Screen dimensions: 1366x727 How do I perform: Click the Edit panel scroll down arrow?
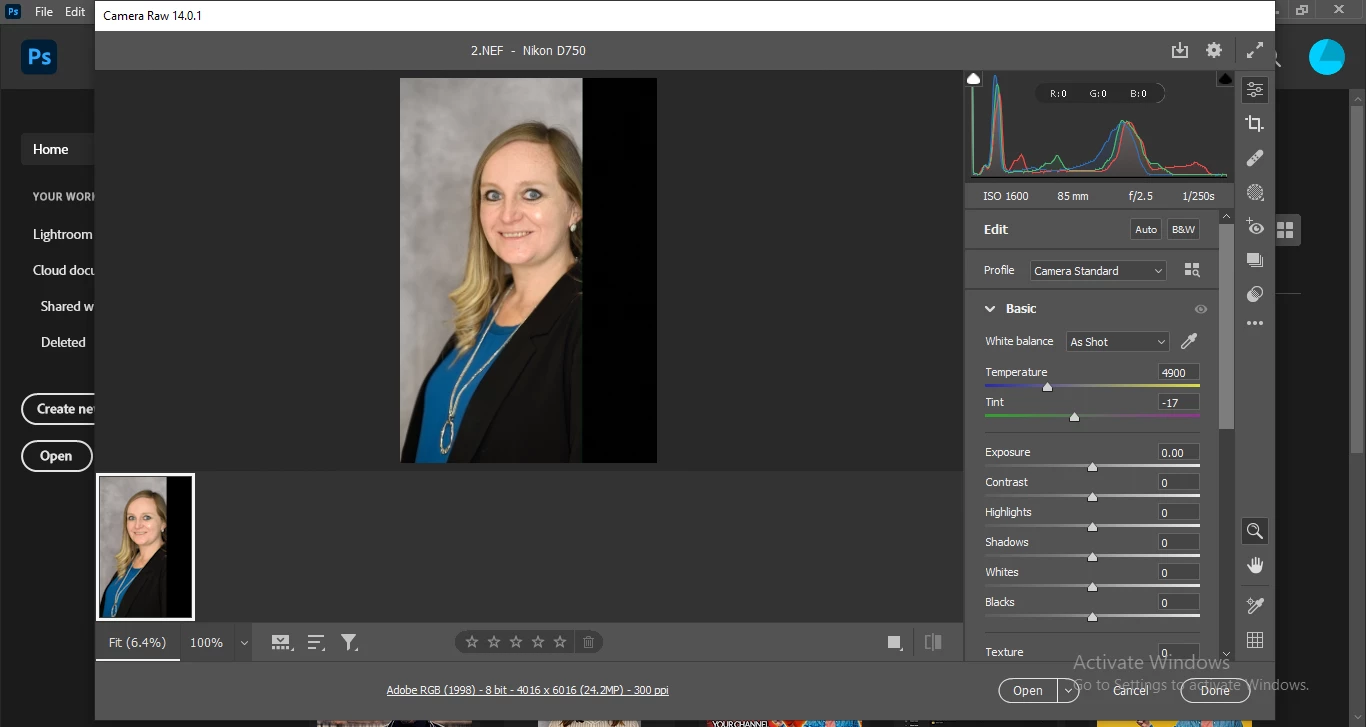[x=1227, y=654]
